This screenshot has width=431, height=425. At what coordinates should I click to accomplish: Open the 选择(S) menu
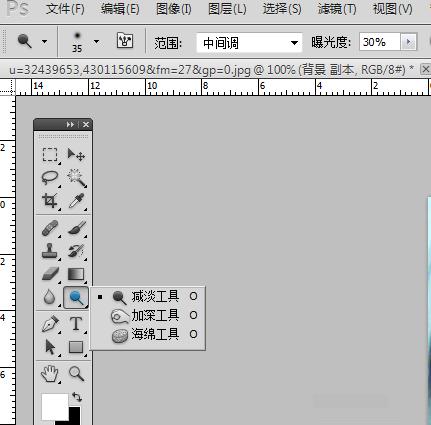click(282, 9)
